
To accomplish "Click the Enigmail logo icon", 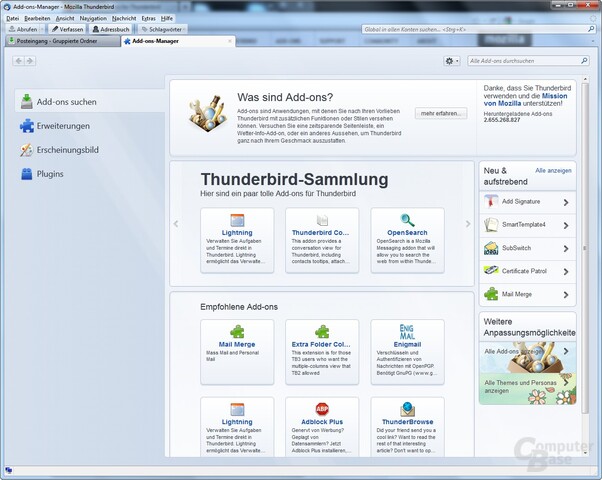I will point(407,332).
